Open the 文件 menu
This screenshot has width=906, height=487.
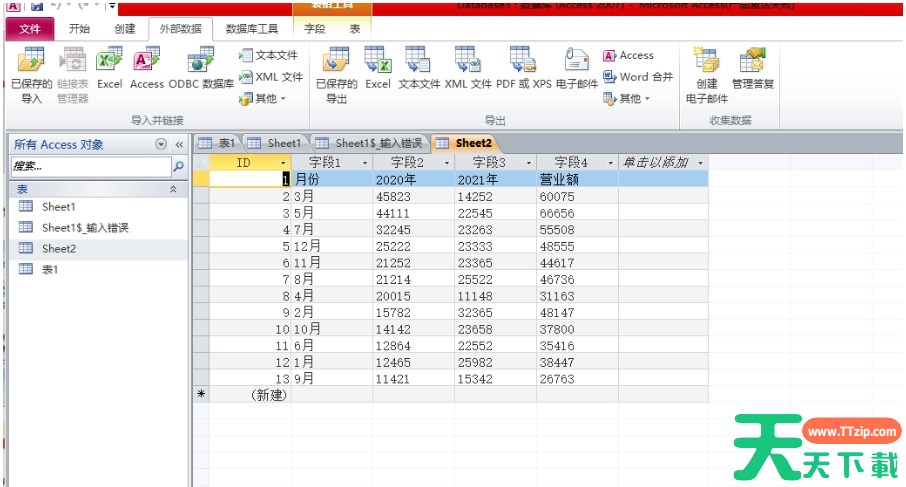30,29
